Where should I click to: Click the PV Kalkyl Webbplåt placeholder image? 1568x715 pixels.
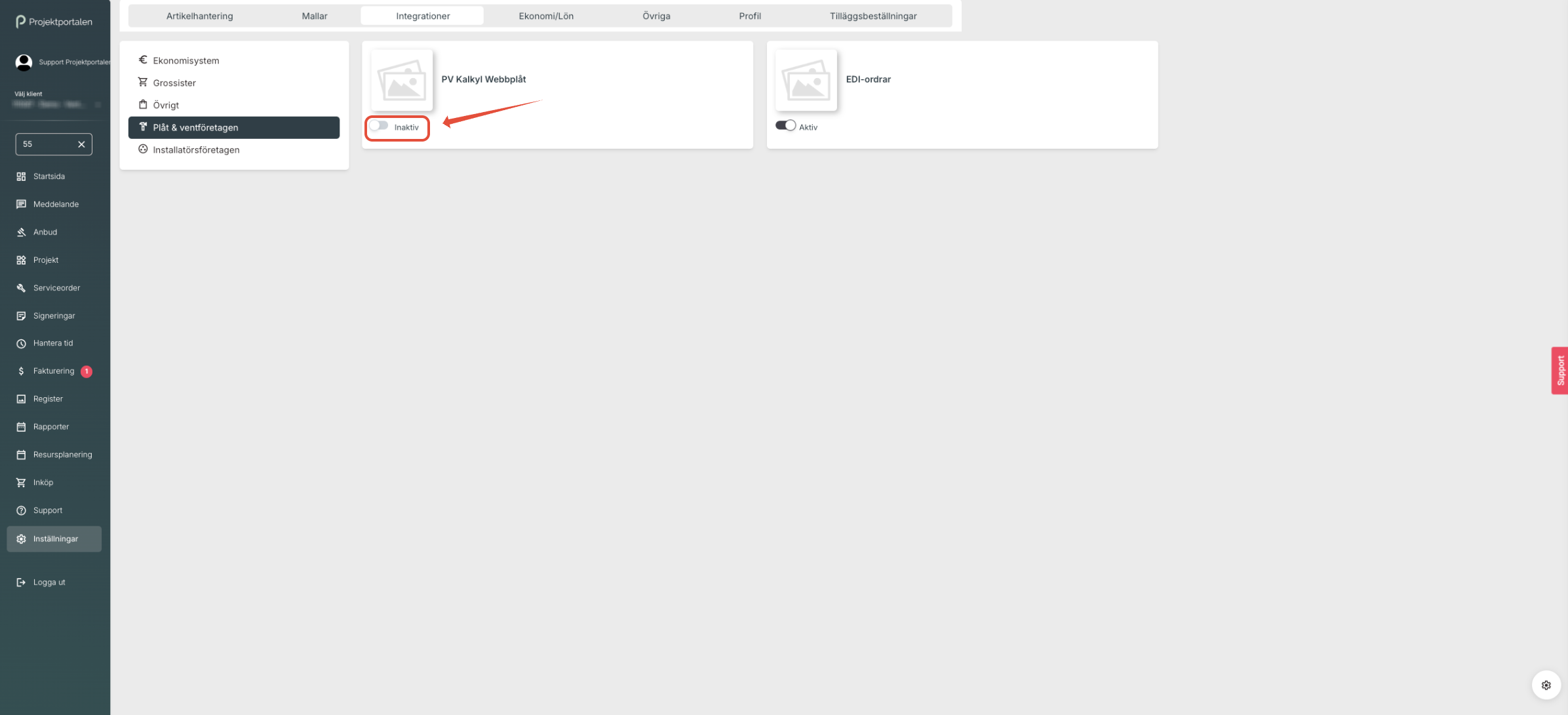402,80
